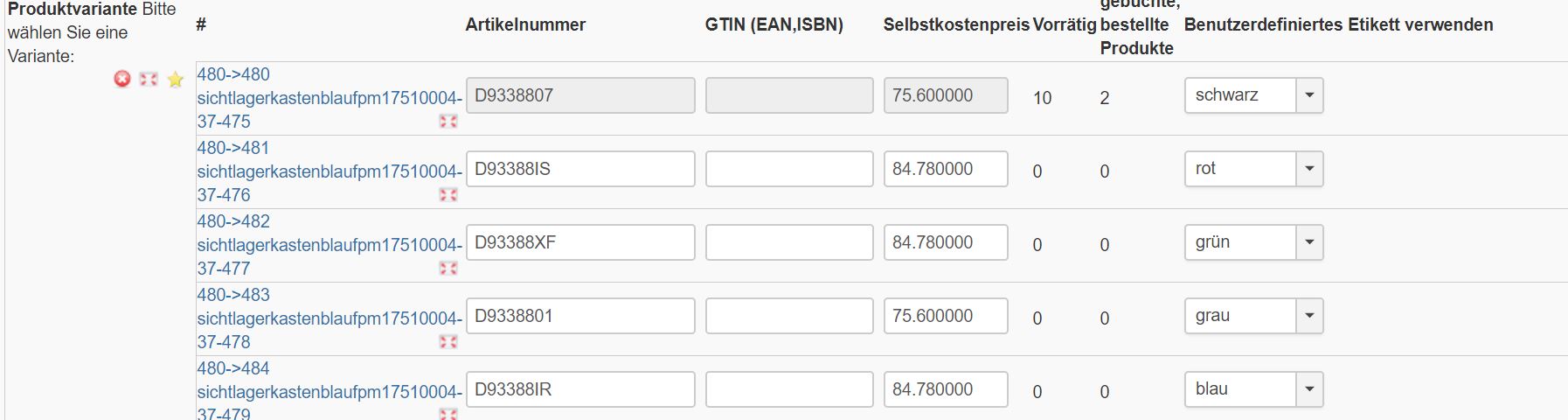Viewport: 1568px width, 420px height.
Task: Click red arrows icon in the 37-475 row
Action: (x=448, y=122)
